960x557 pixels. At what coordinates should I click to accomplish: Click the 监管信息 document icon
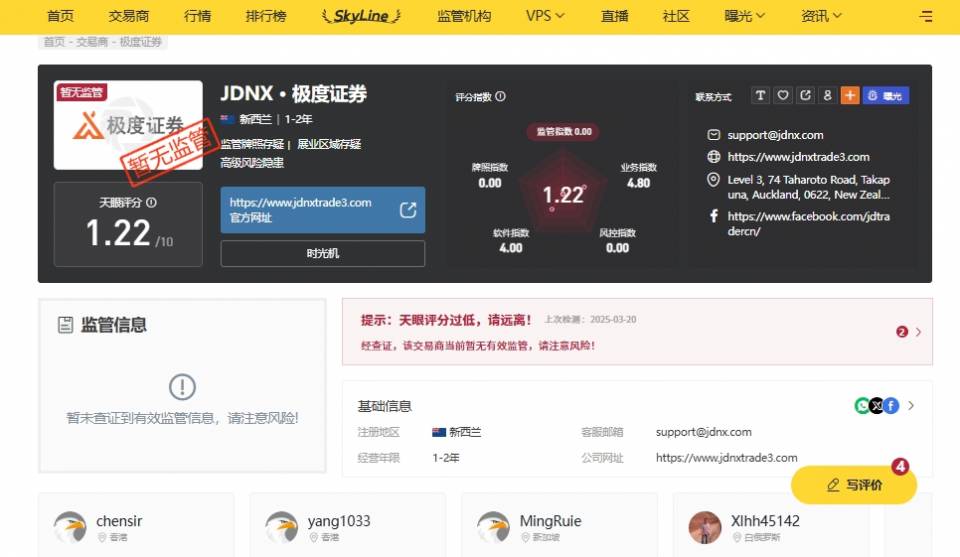point(66,325)
